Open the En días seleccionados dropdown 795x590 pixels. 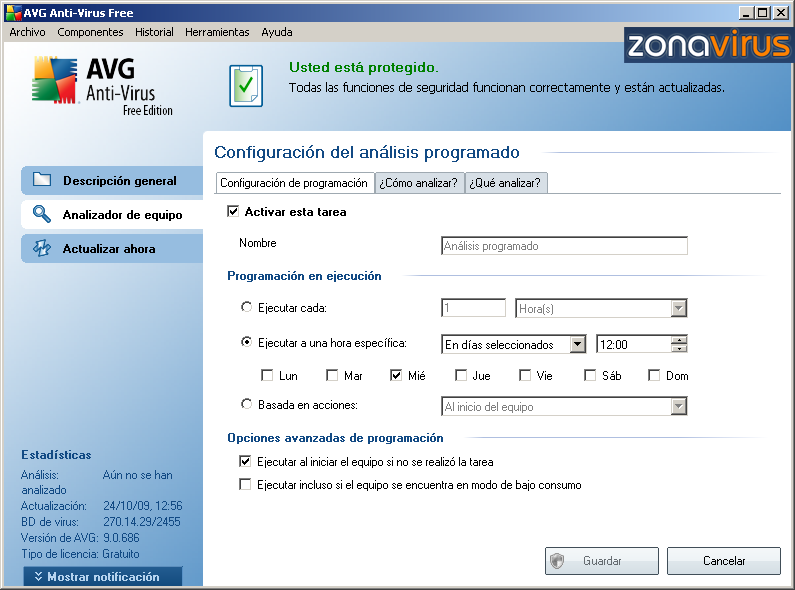pos(577,344)
